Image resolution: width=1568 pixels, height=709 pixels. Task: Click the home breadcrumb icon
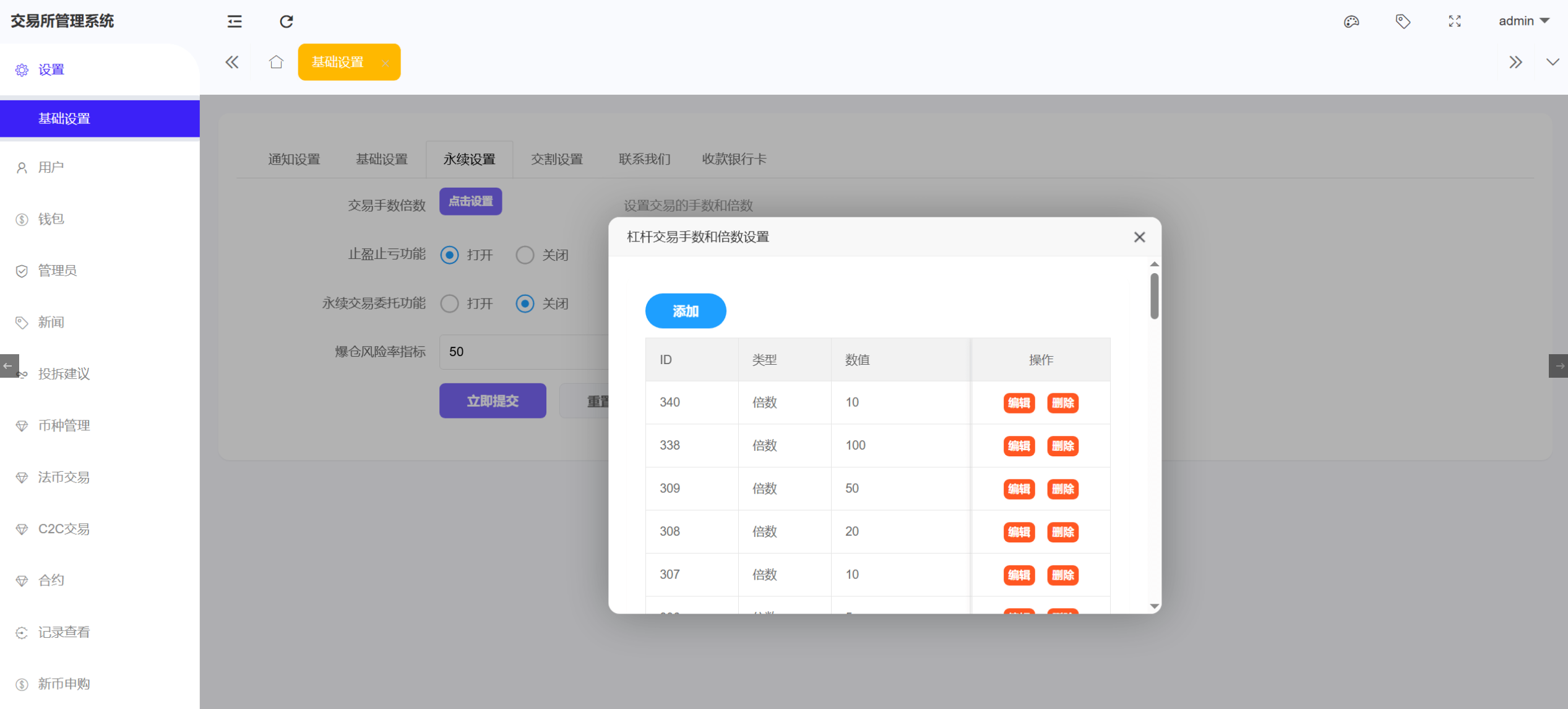[x=276, y=62]
